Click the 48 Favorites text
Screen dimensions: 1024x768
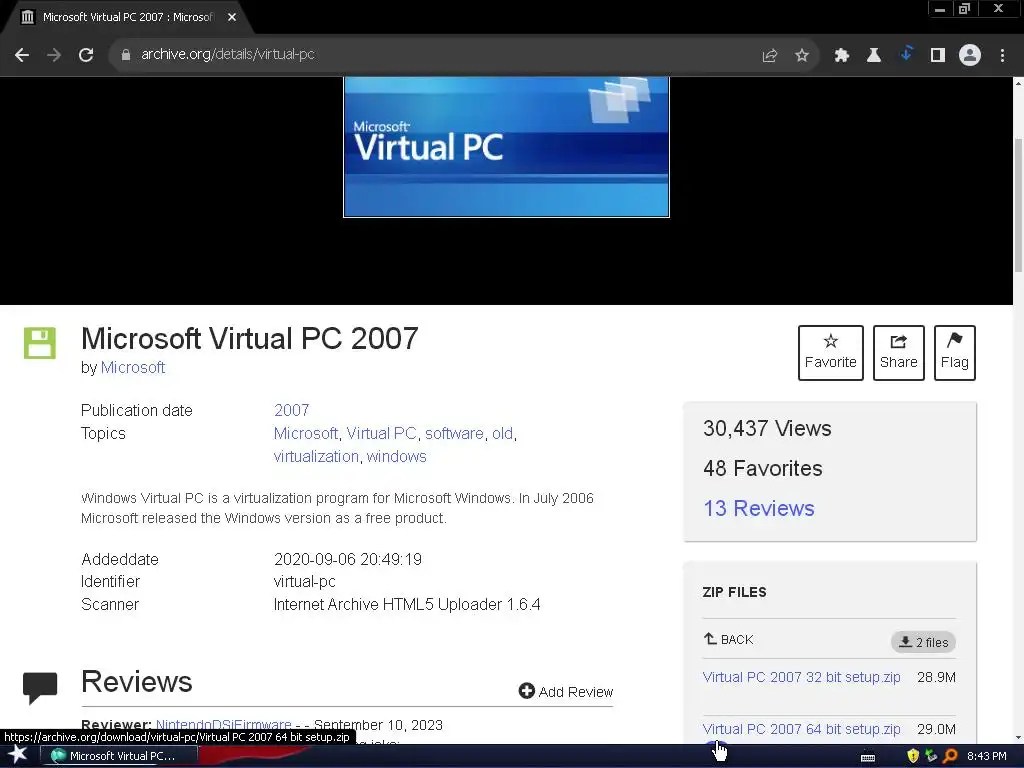pyautogui.click(x=763, y=468)
